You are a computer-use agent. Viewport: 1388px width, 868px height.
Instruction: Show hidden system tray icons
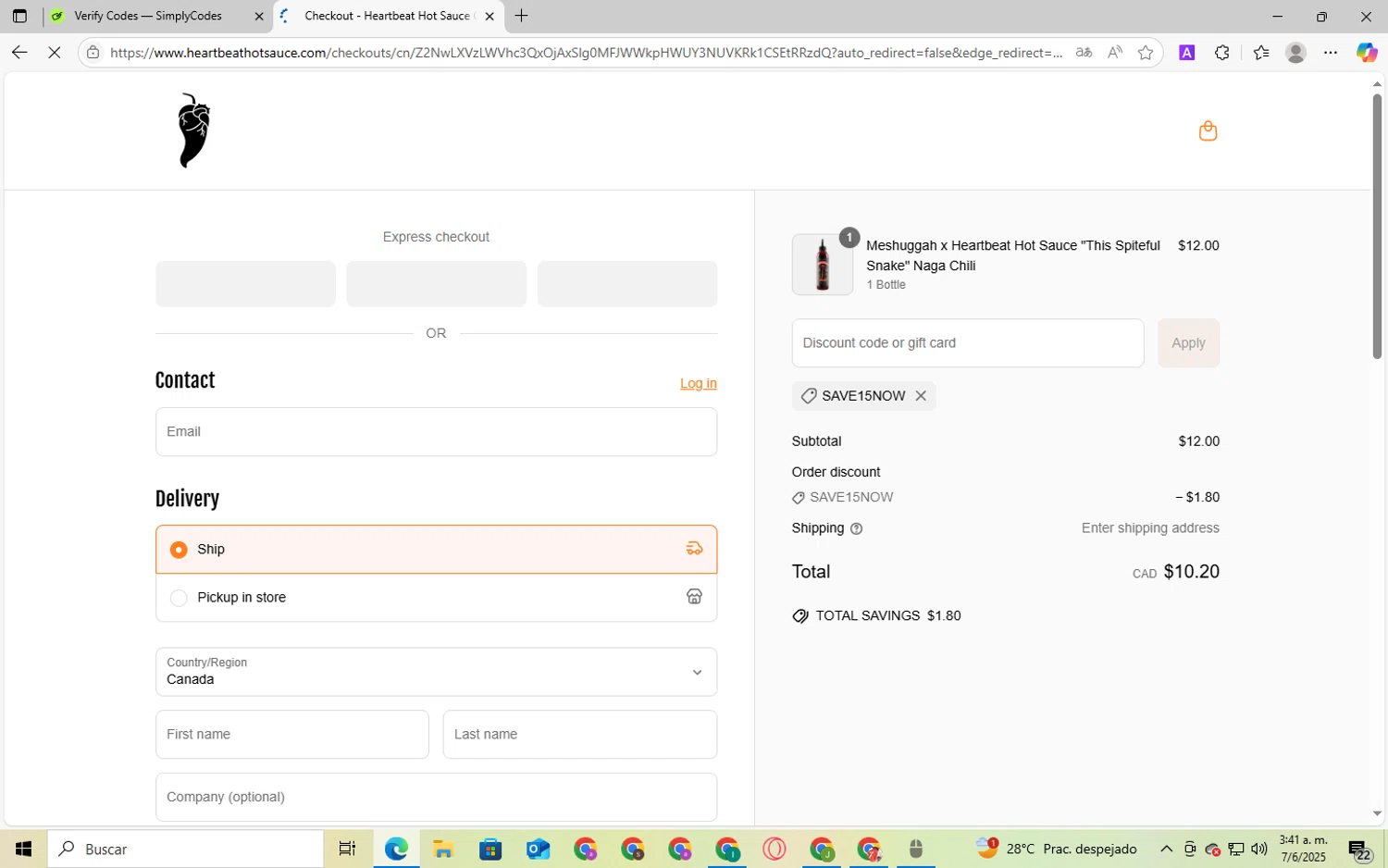[x=1166, y=849]
